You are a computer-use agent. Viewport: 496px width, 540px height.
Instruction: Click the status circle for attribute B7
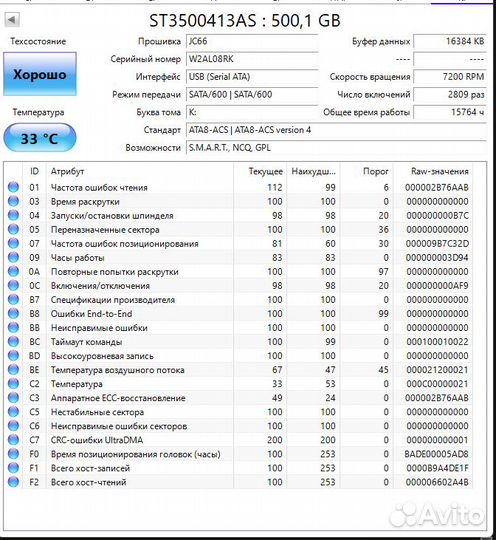pos(13,300)
